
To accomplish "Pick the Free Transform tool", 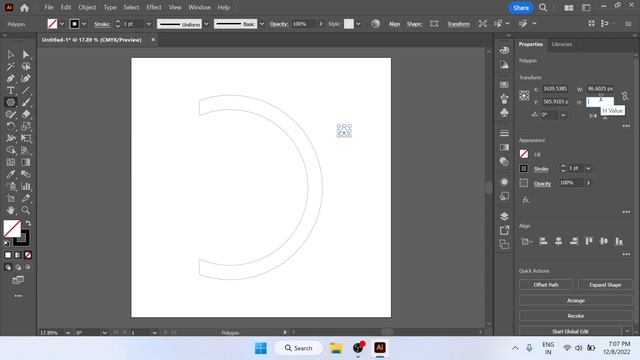I will (x=26, y=138).
